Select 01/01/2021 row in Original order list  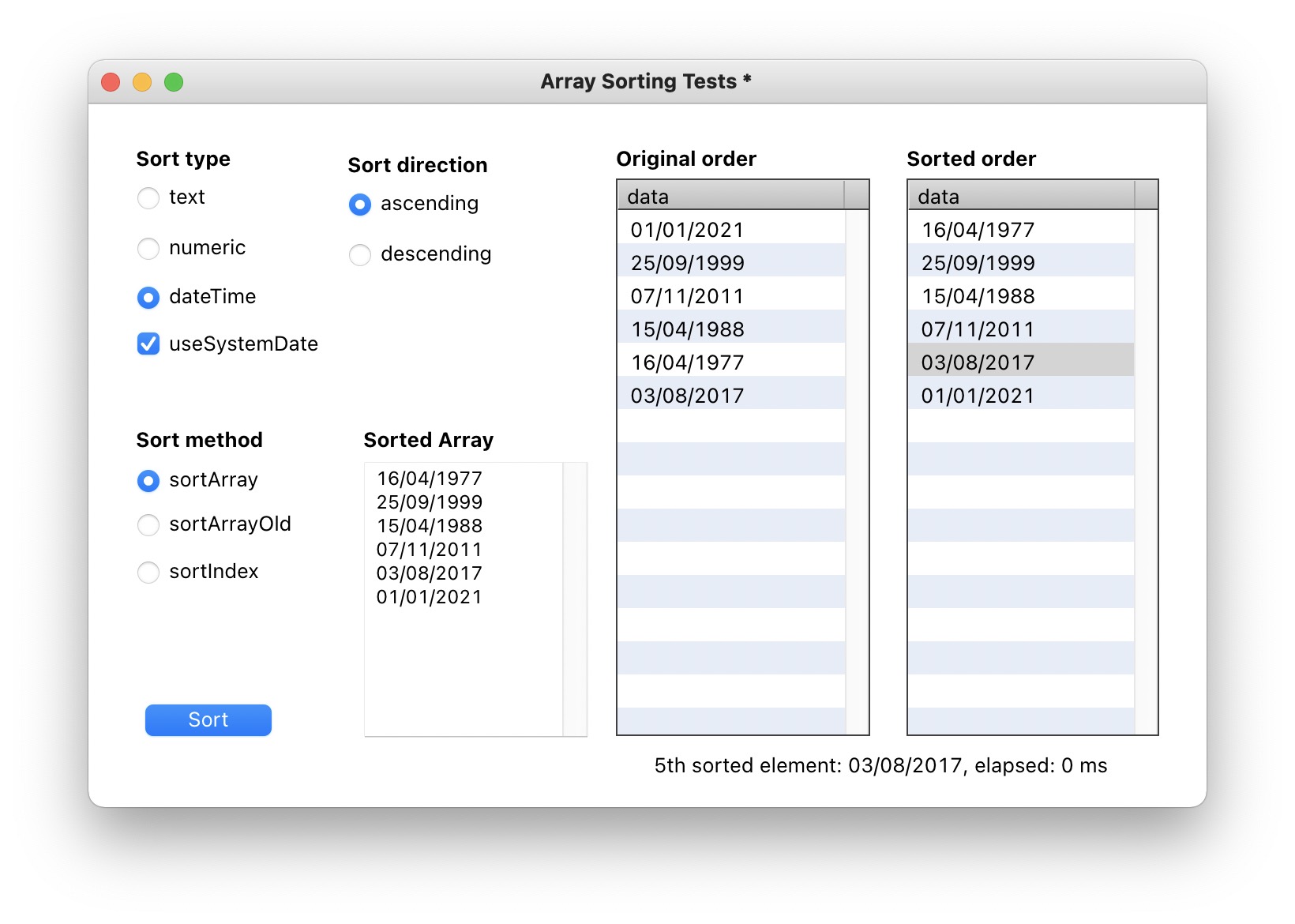[730, 230]
